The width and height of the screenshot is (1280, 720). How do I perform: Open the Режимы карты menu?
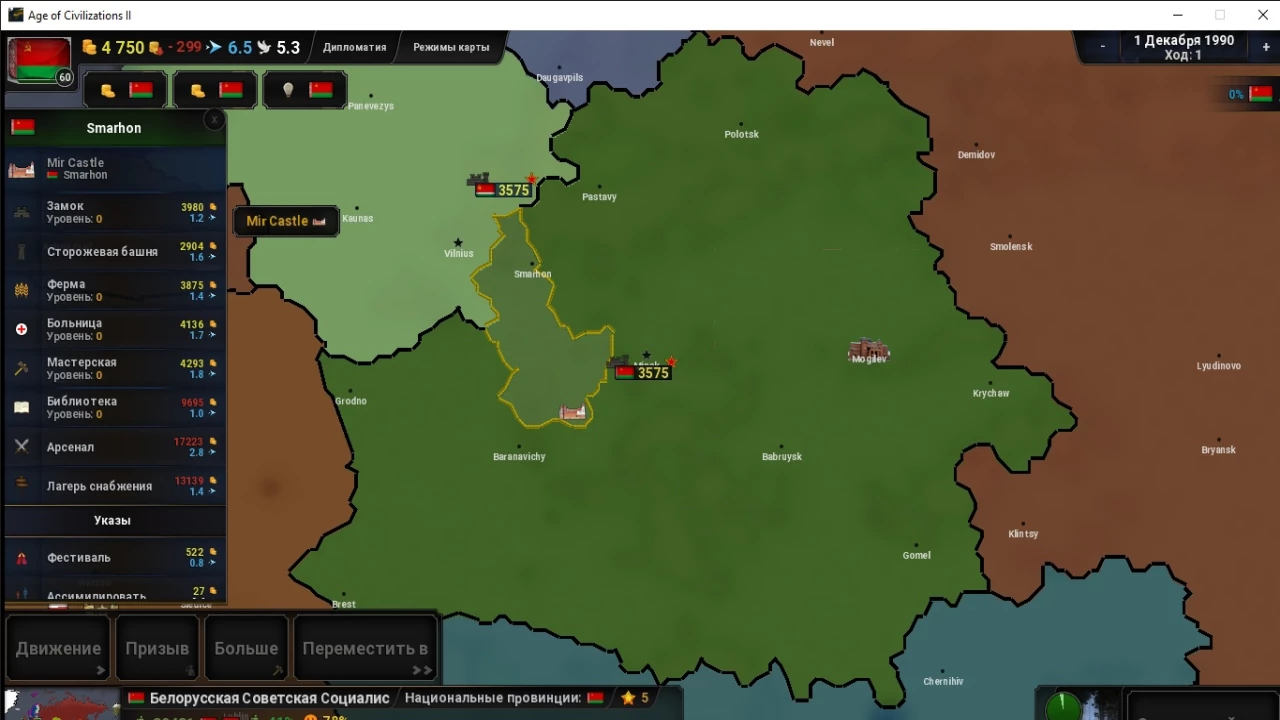pyautogui.click(x=451, y=47)
